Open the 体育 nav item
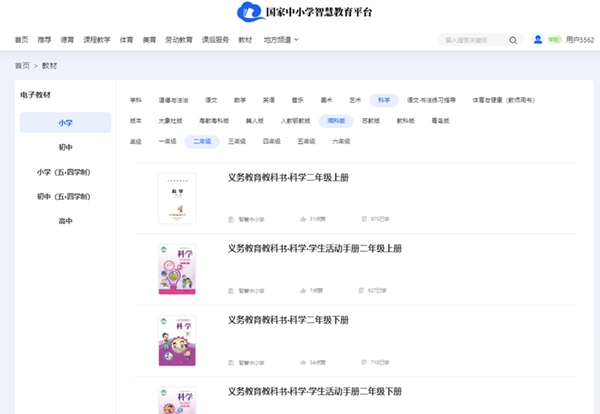Screen dimensions: 600x414 point(126,40)
